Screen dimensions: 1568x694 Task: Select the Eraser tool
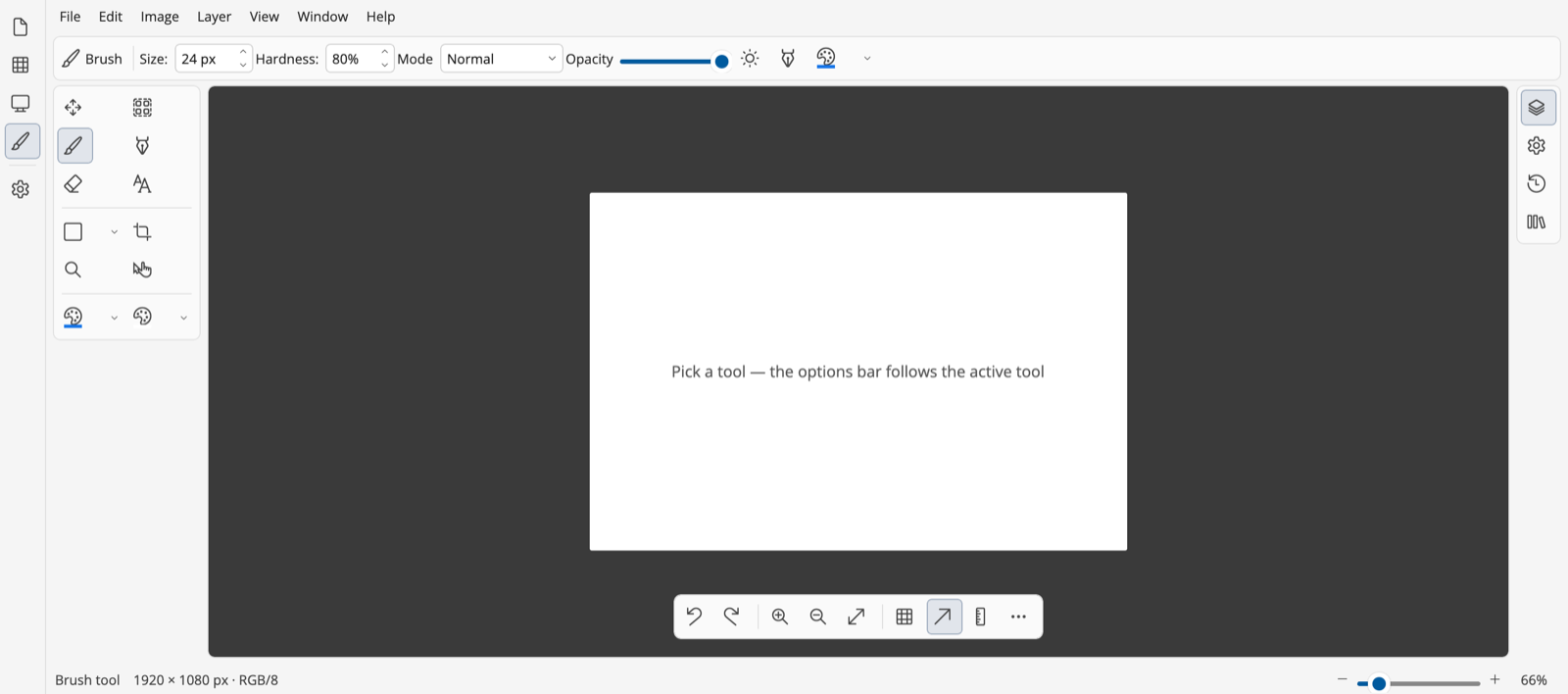tap(73, 184)
